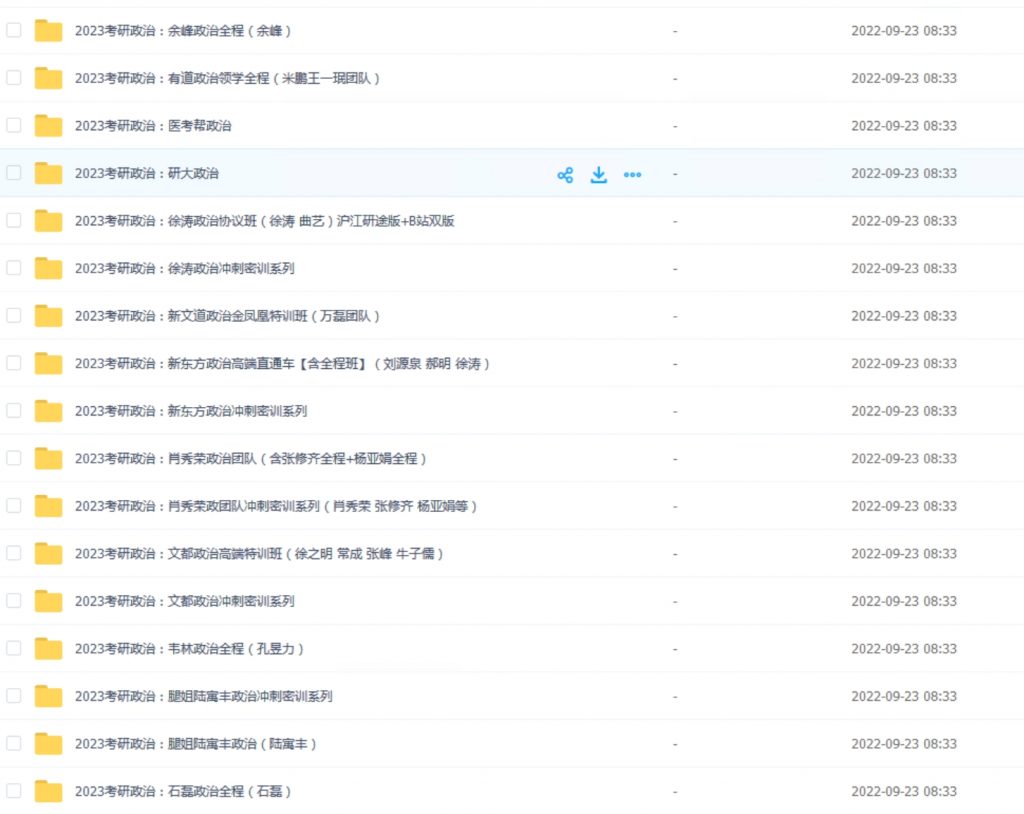Select checkbox for 韦林政治全程
Image resolution: width=1024 pixels, height=814 pixels.
tap(14, 648)
